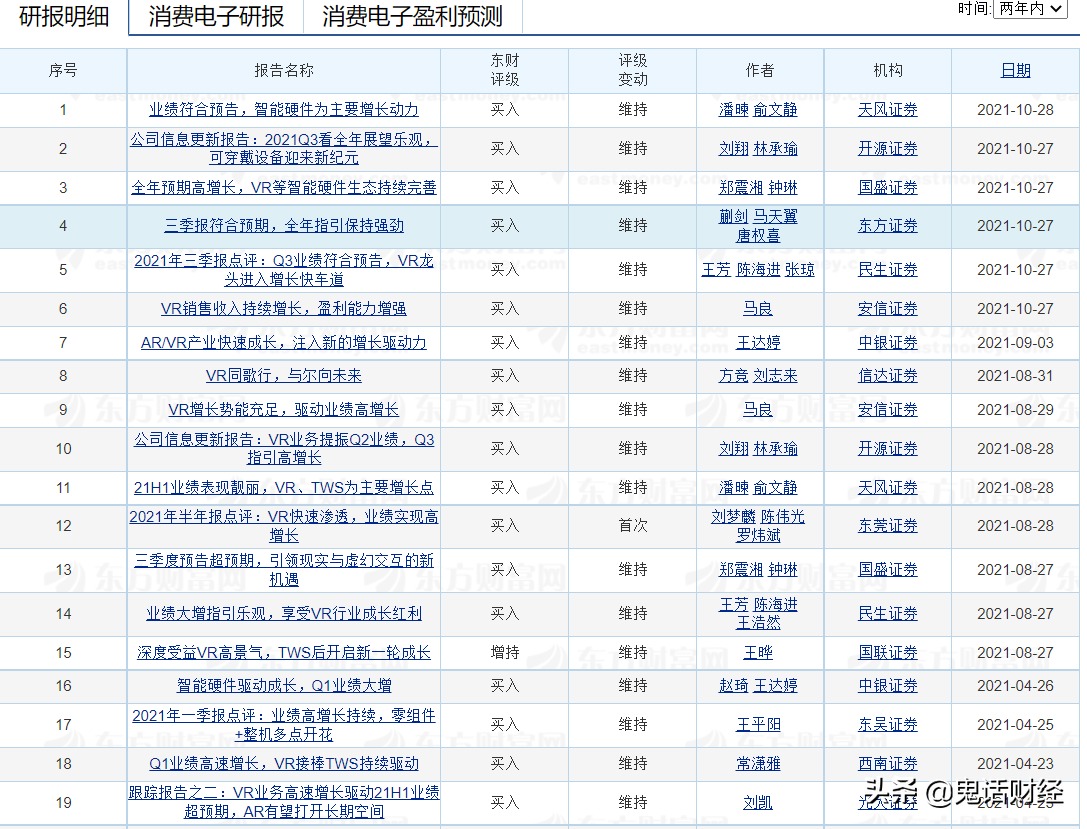
Task: Click author 刘志来 in row 8
Action: point(776,376)
